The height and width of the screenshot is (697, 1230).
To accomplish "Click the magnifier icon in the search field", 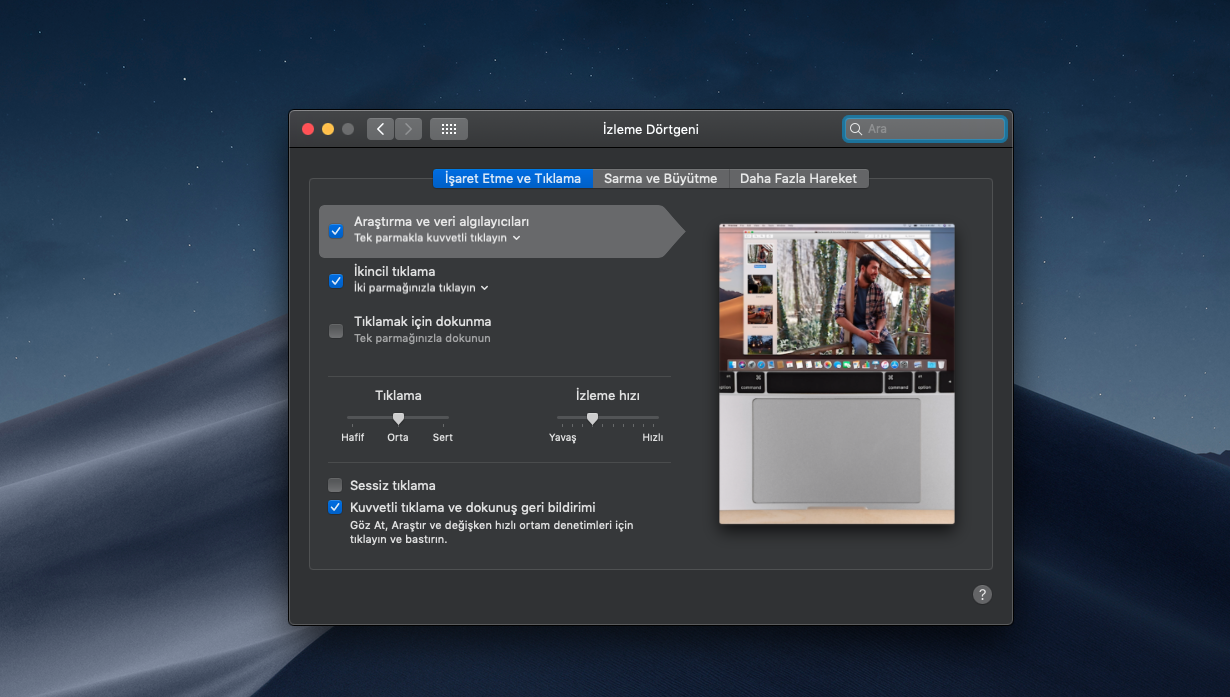I will pyautogui.click(x=855, y=129).
